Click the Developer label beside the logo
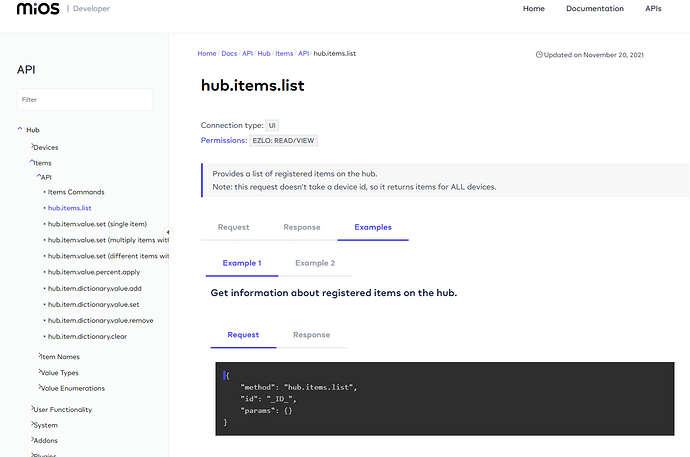690x457 pixels. click(91, 8)
